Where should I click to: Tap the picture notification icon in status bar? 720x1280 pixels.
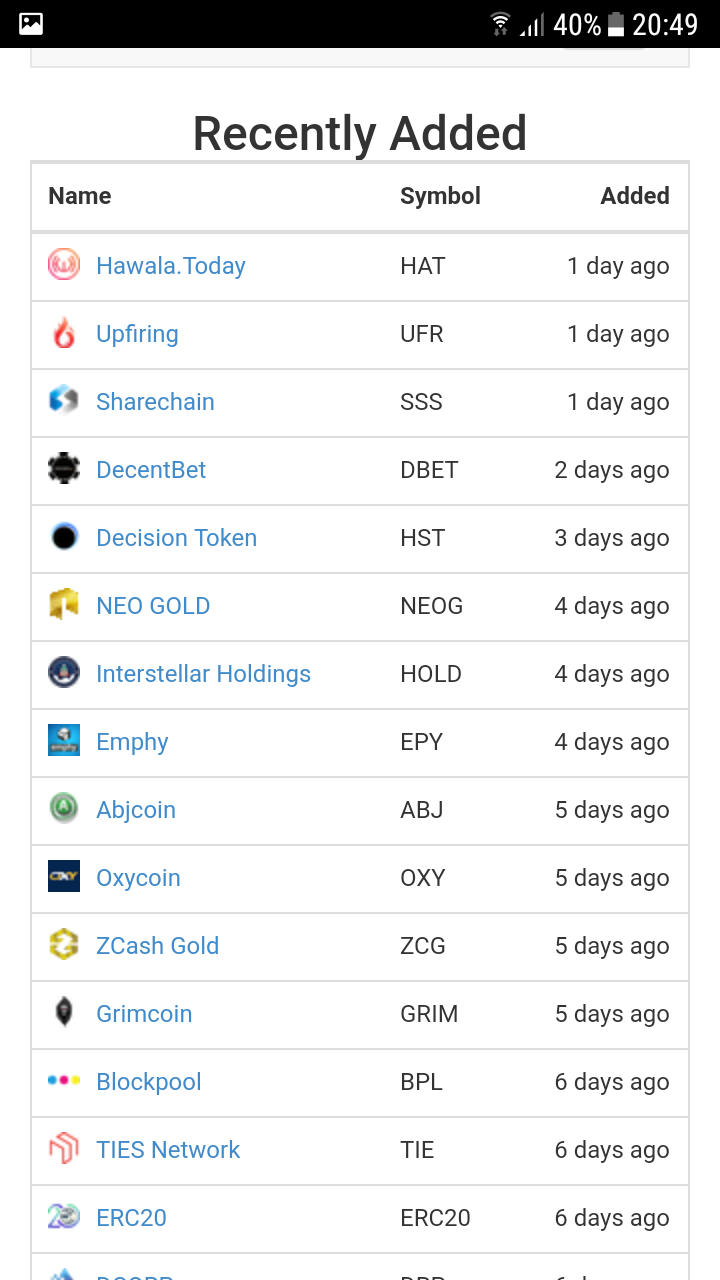(31, 24)
